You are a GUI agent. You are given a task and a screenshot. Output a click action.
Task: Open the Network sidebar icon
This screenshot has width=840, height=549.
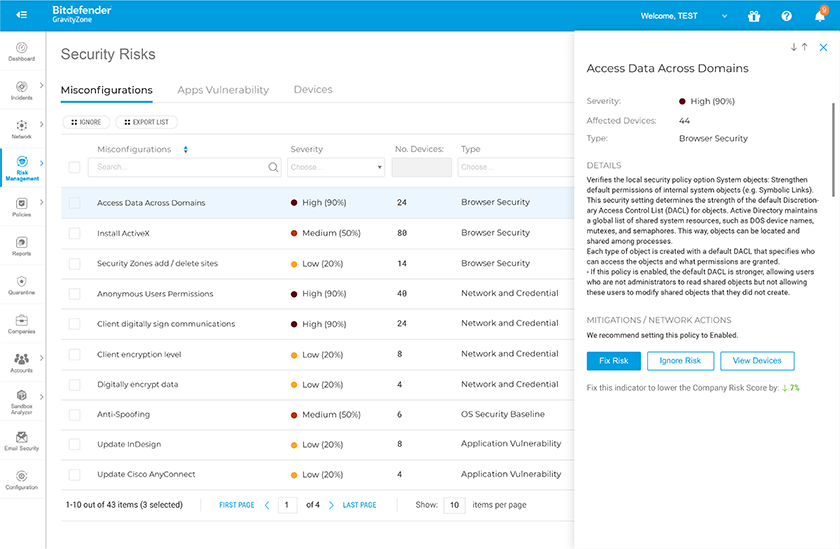(x=21, y=125)
